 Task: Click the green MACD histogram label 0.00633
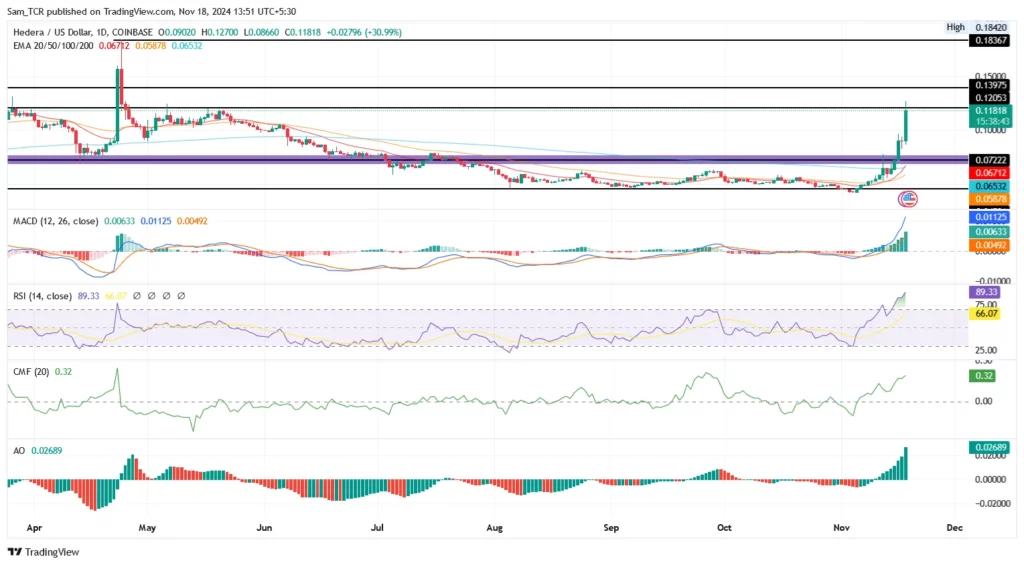[x=991, y=232]
